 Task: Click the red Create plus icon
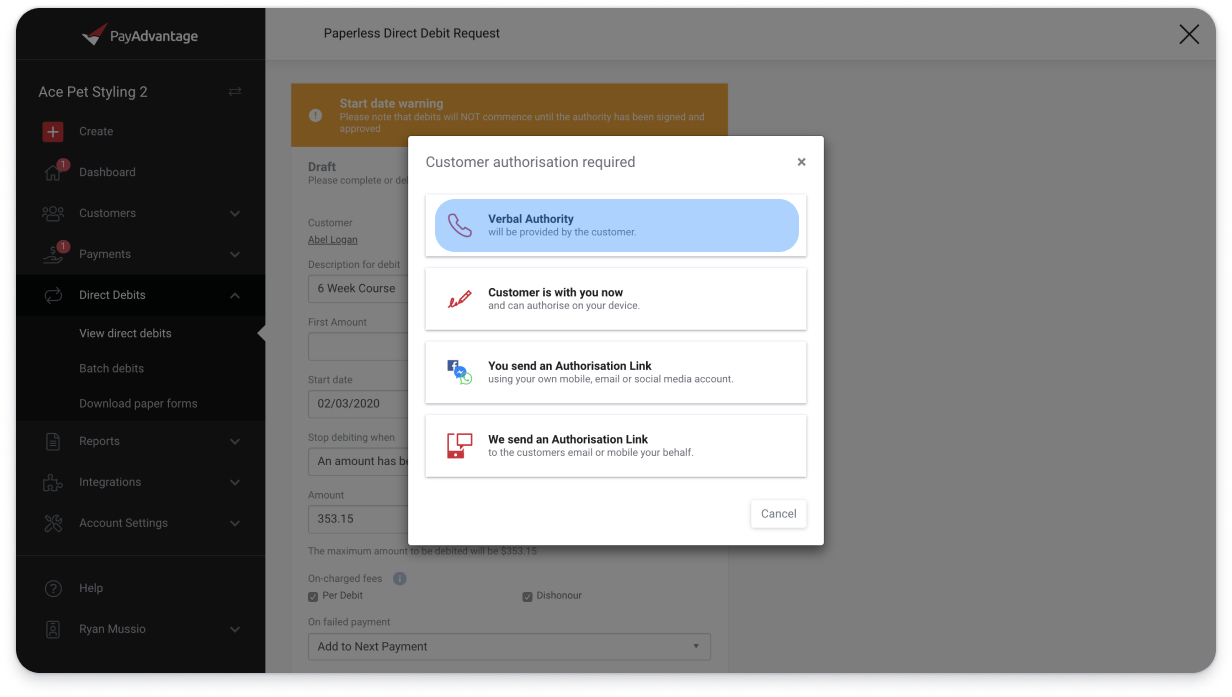click(53, 131)
